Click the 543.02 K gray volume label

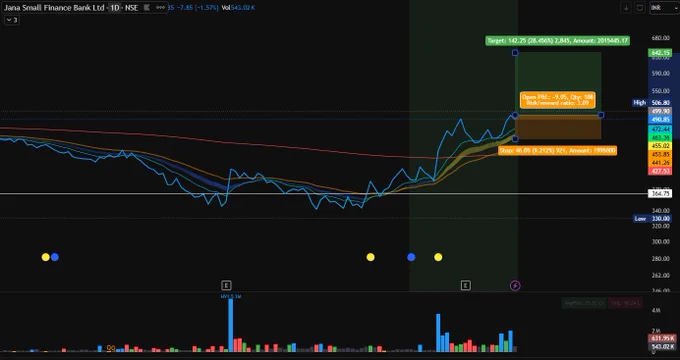662,347
